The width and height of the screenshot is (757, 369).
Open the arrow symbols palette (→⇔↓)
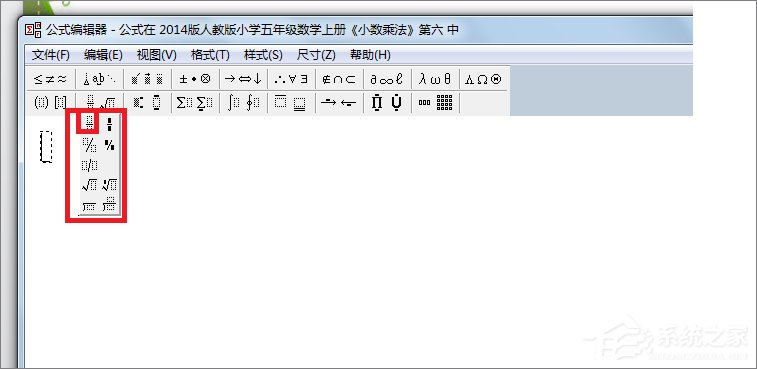243,79
